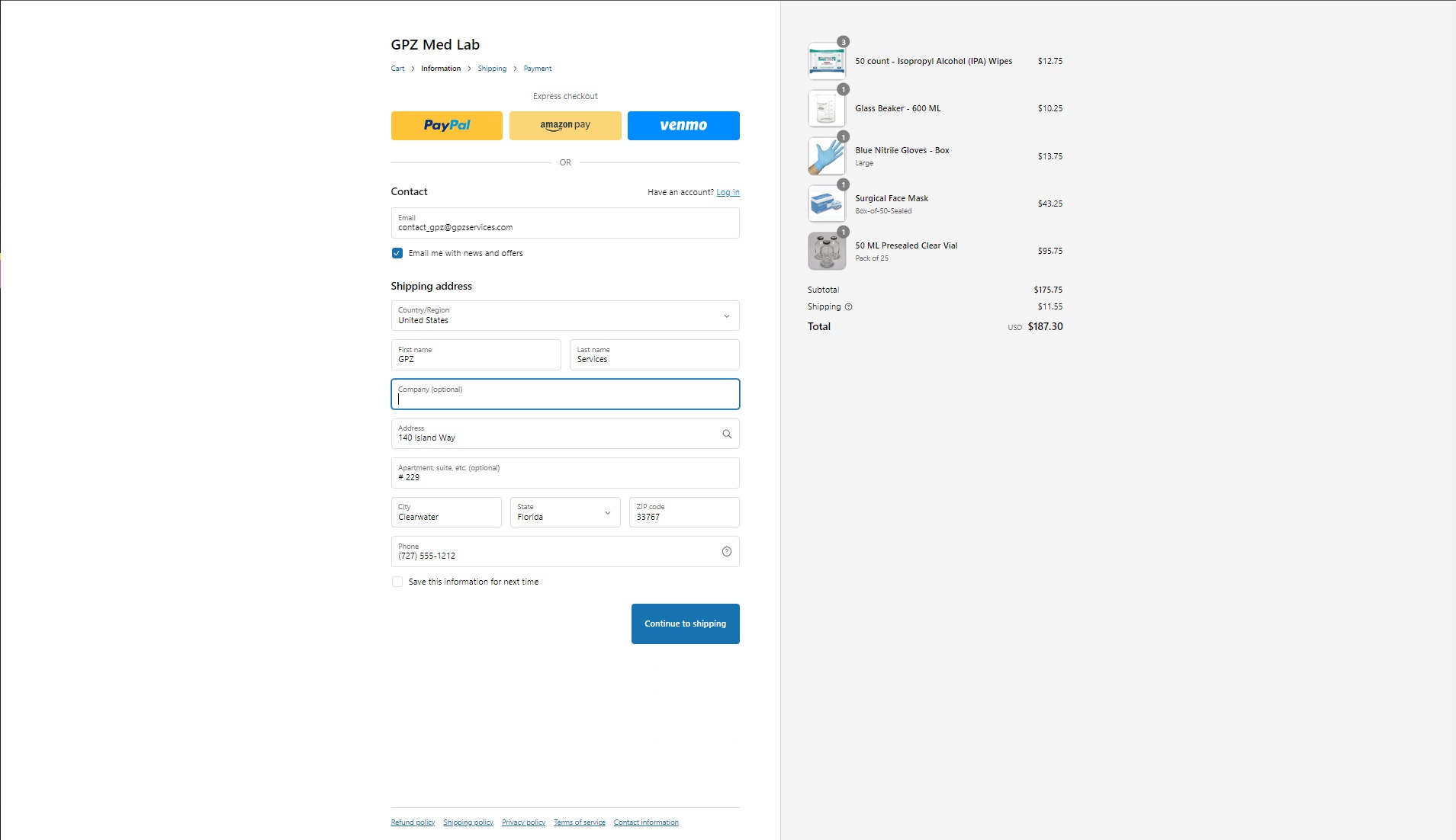Click Continue to shipping button

click(x=685, y=624)
